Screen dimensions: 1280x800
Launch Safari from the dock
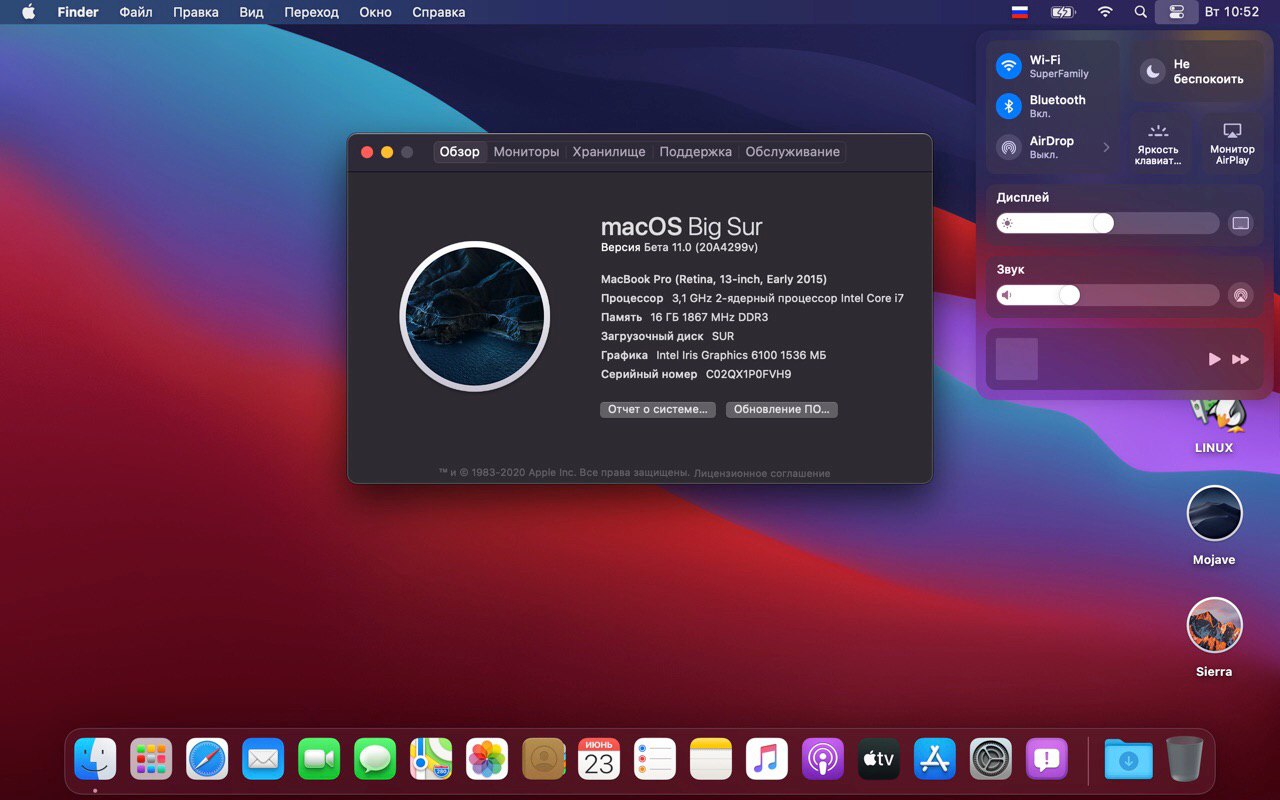(207, 760)
